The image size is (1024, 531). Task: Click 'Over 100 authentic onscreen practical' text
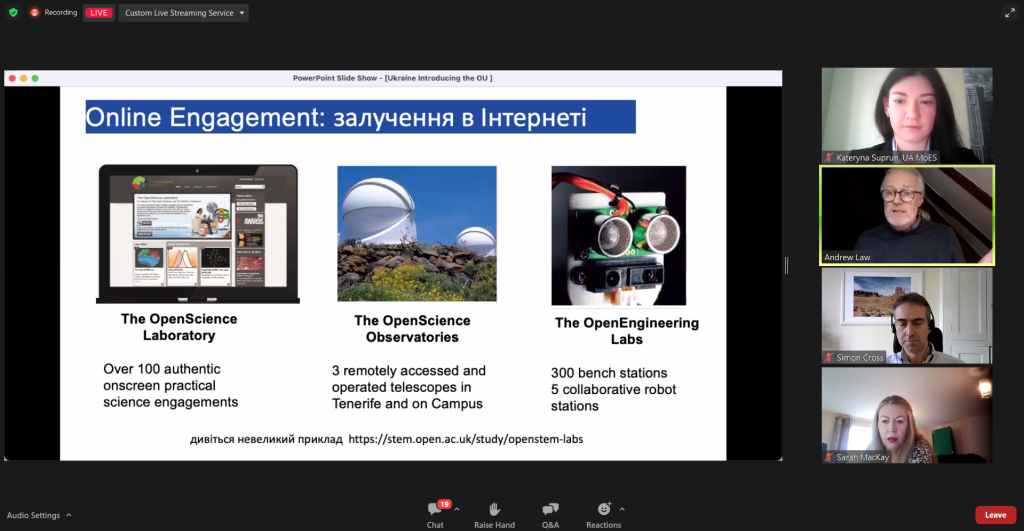tap(162, 377)
